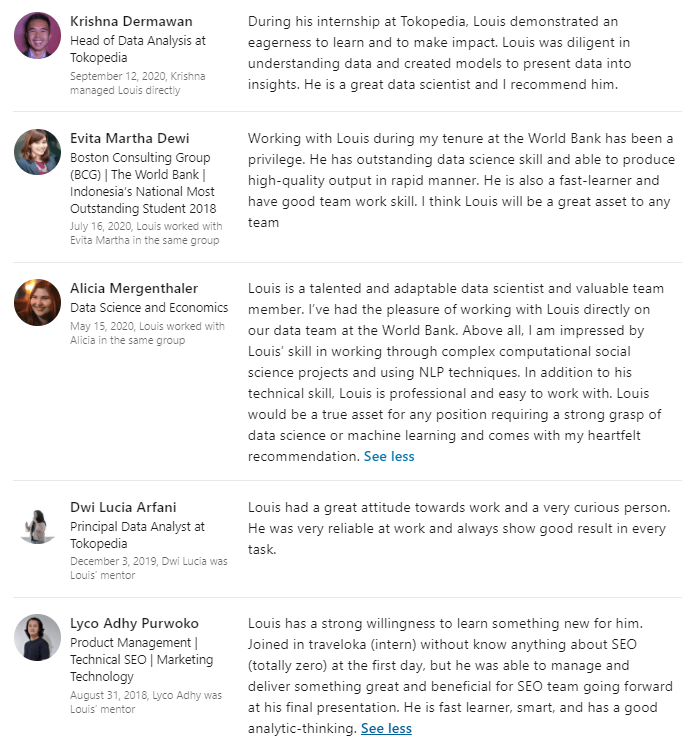The image size is (693, 745).
Task: Open Dwi Lucia Arfani's name link
Action: coord(123,507)
